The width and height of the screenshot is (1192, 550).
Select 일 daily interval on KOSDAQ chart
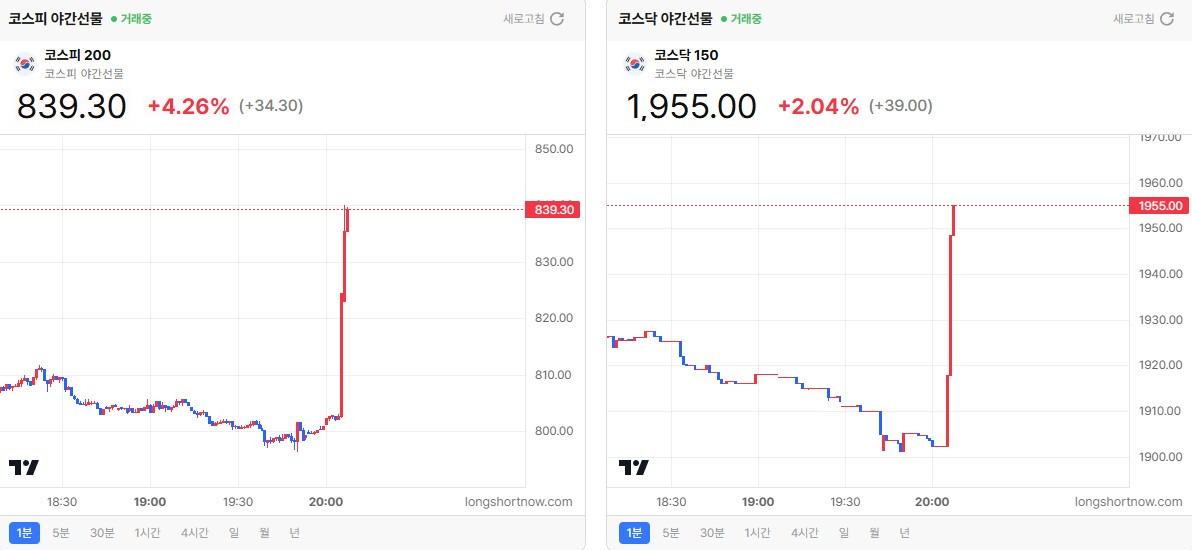pyautogui.click(x=843, y=533)
